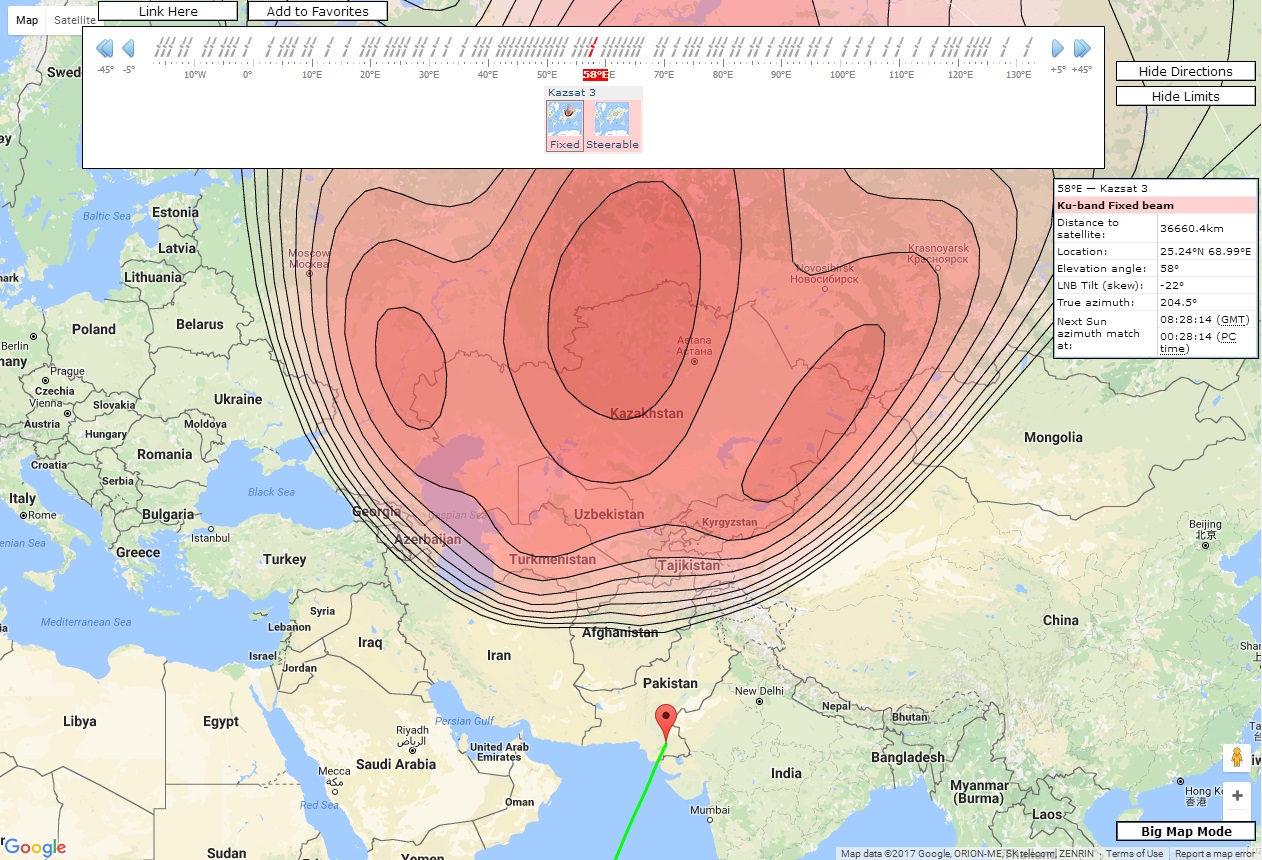The width and height of the screenshot is (1262, 860).
Task: Click the Moscow city label
Action: tap(309, 258)
